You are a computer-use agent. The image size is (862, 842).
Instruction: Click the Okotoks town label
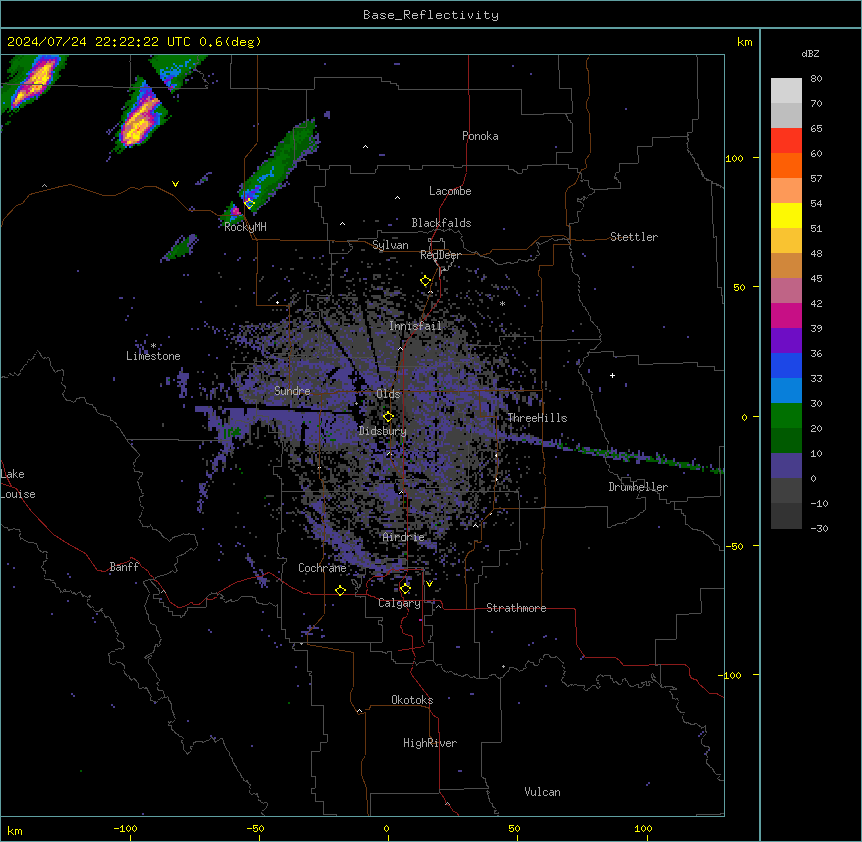(412, 700)
